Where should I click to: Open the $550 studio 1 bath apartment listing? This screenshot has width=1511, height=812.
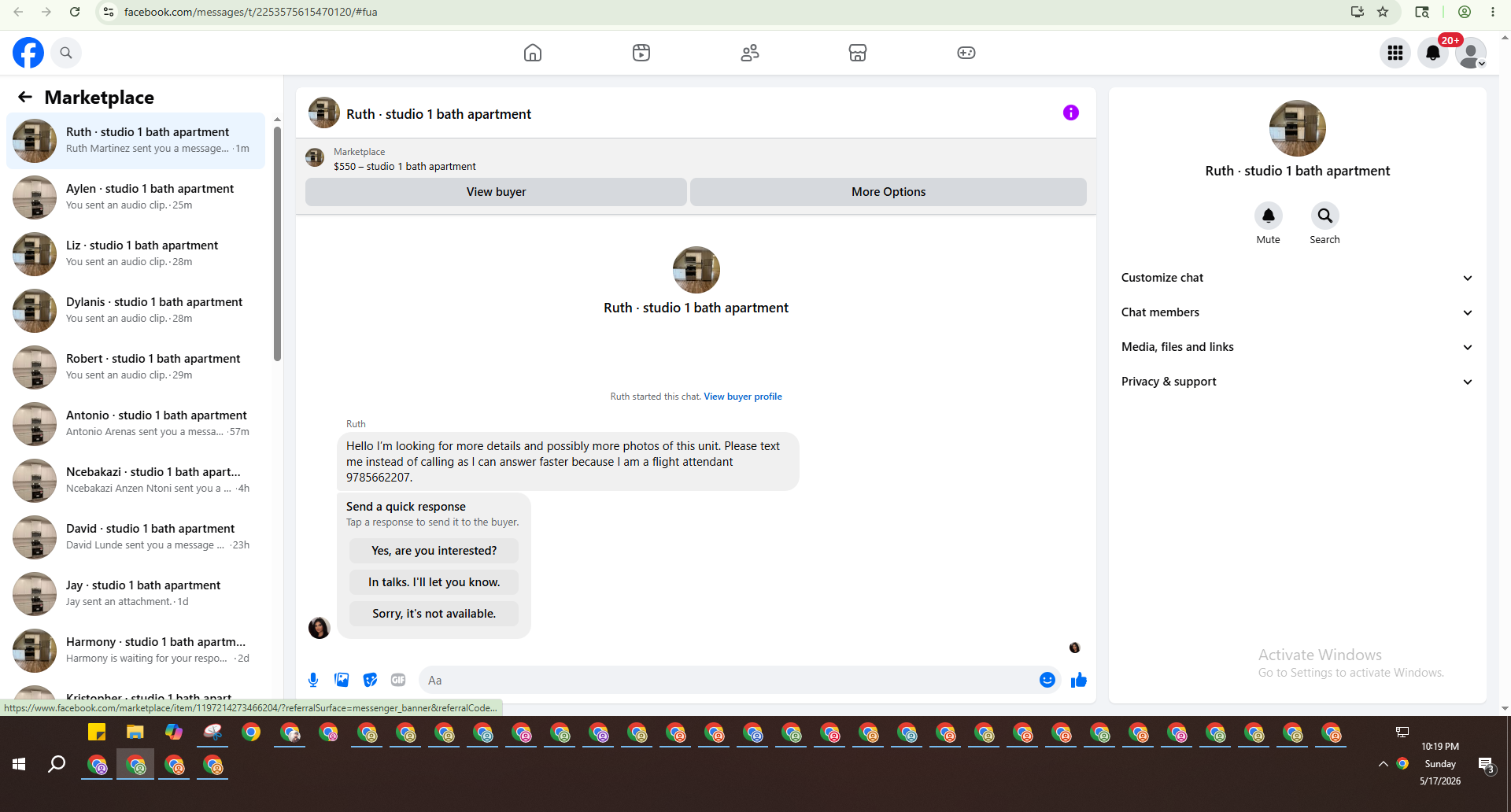tap(405, 167)
